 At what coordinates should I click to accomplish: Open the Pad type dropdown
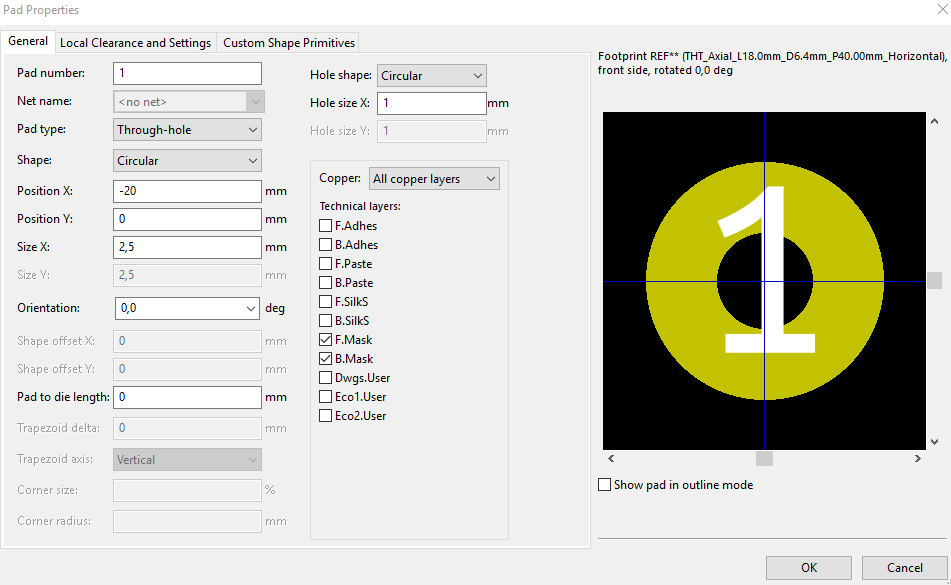[186, 129]
